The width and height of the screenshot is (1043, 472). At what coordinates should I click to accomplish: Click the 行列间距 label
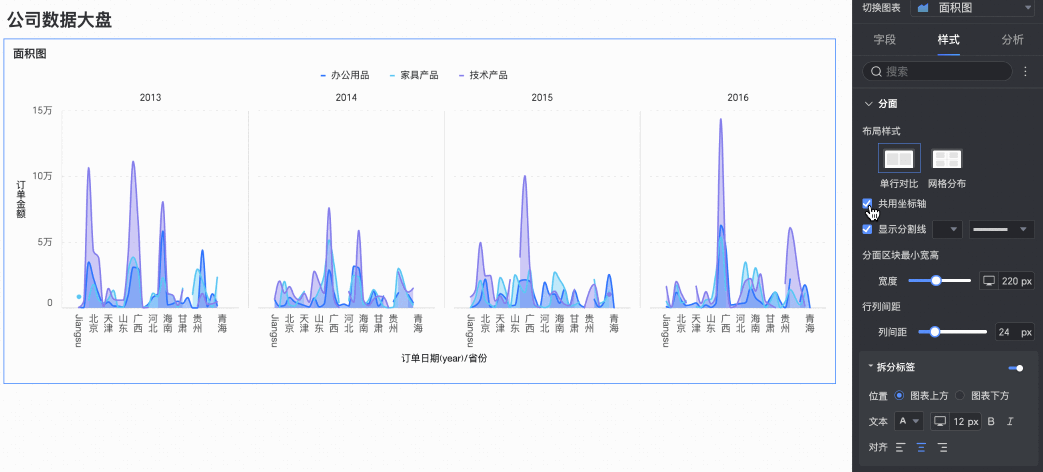tap(881, 306)
